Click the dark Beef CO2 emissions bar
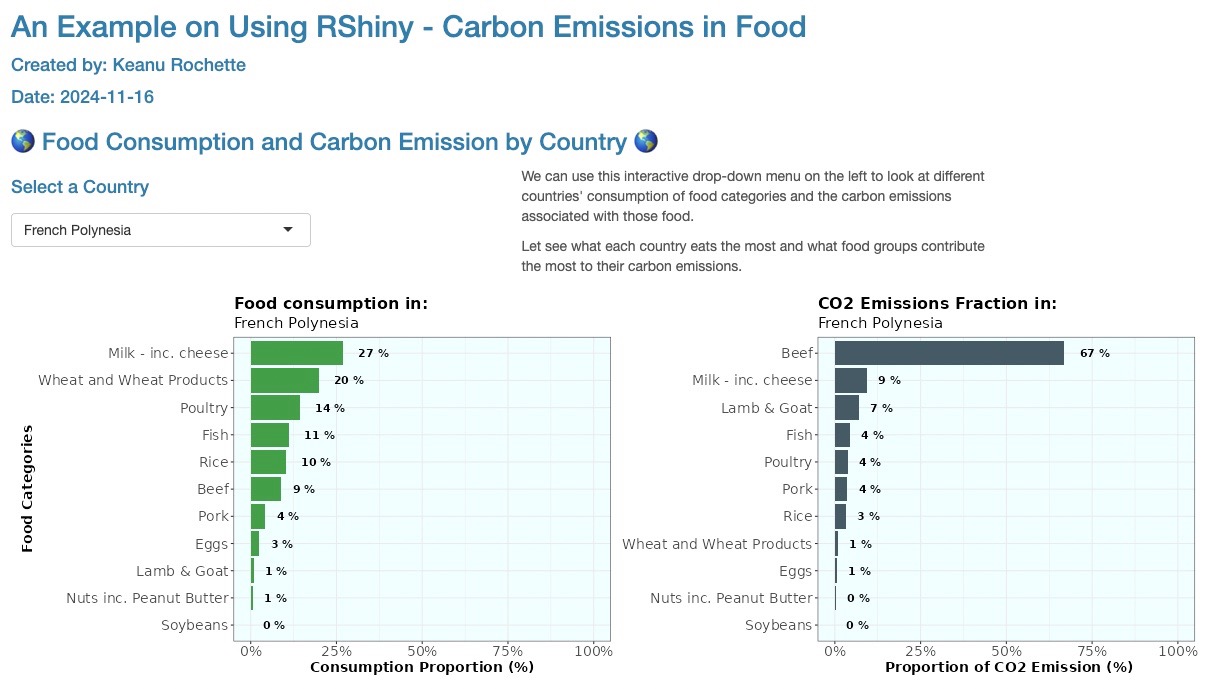The height and width of the screenshot is (689, 1212). click(949, 353)
